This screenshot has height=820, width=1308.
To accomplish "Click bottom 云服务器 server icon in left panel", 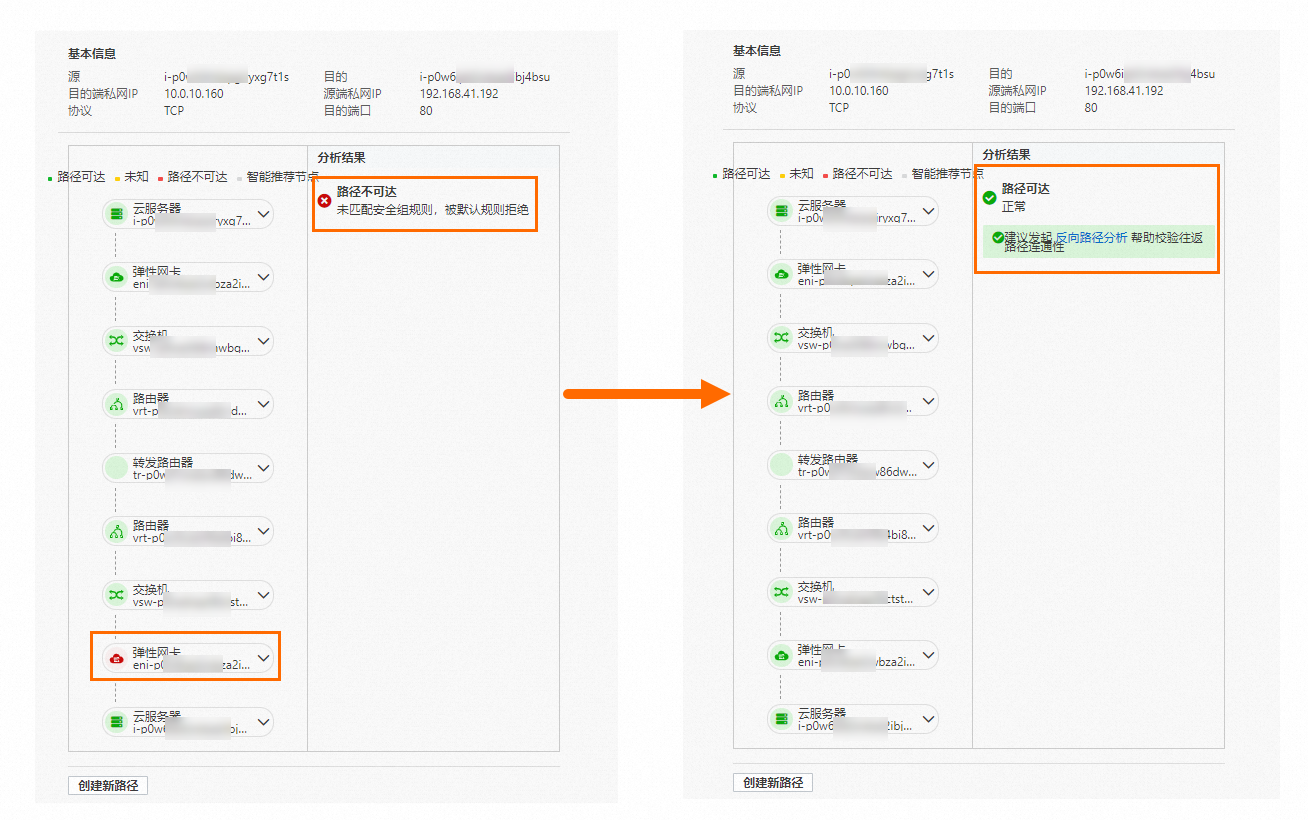I will [116, 721].
